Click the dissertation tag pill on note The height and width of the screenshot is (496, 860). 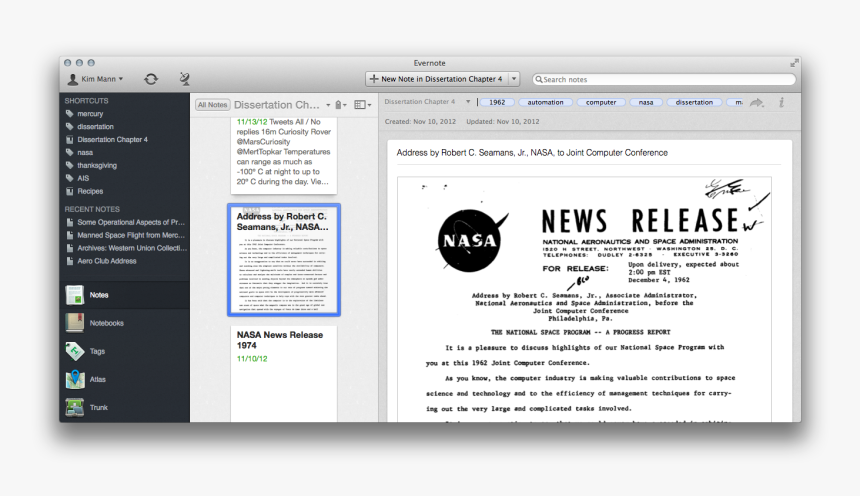(694, 102)
